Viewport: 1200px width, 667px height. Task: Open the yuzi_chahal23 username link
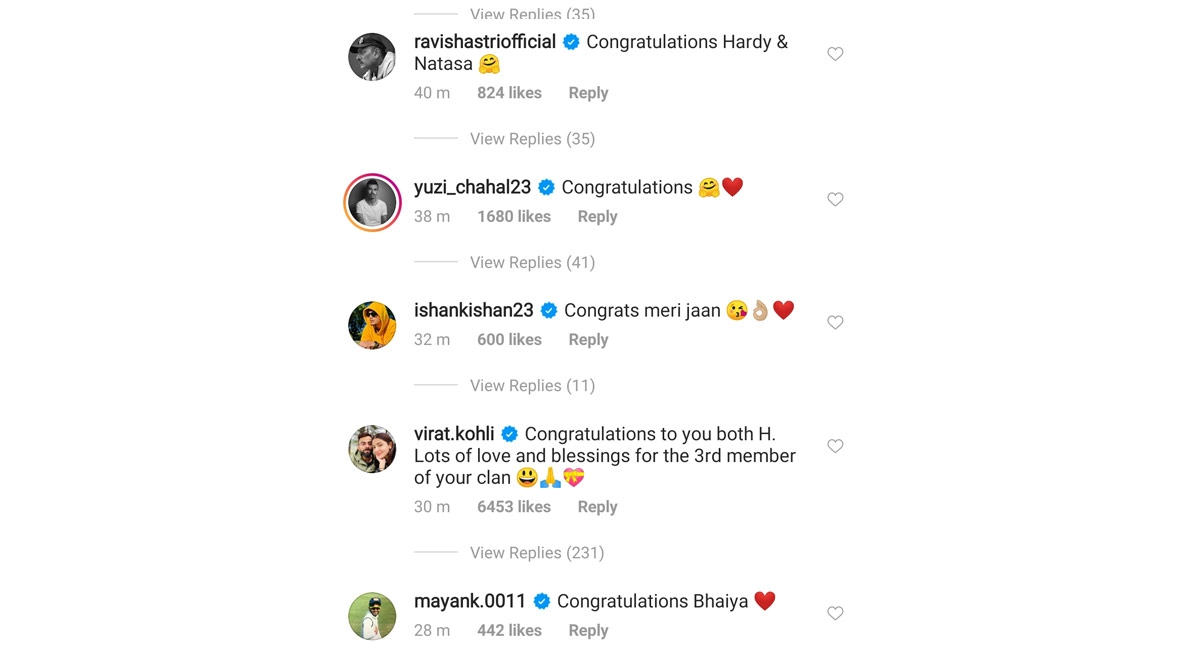[x=474, y=187]
